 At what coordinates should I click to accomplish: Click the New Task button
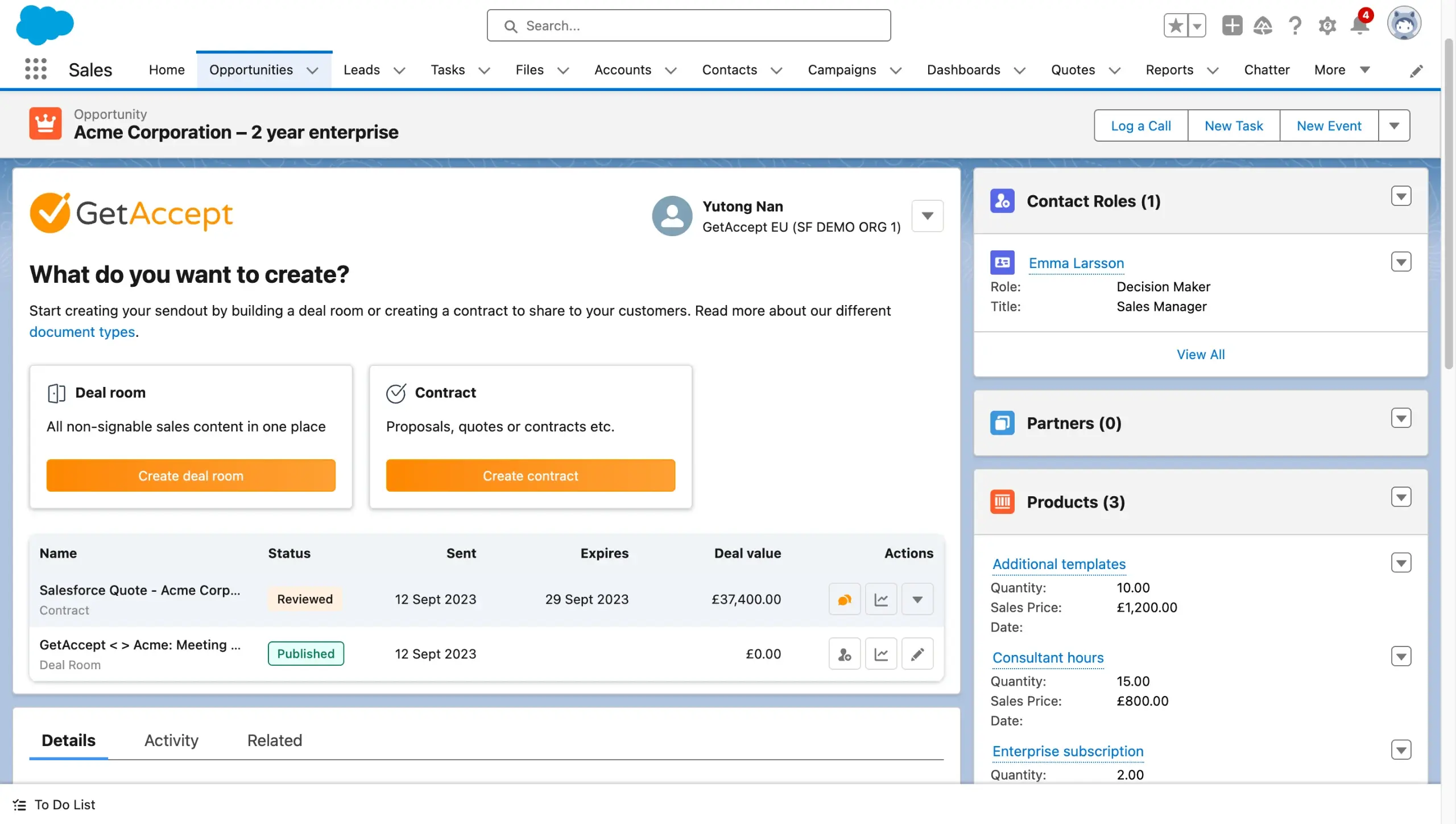(x=1234, y=125)
